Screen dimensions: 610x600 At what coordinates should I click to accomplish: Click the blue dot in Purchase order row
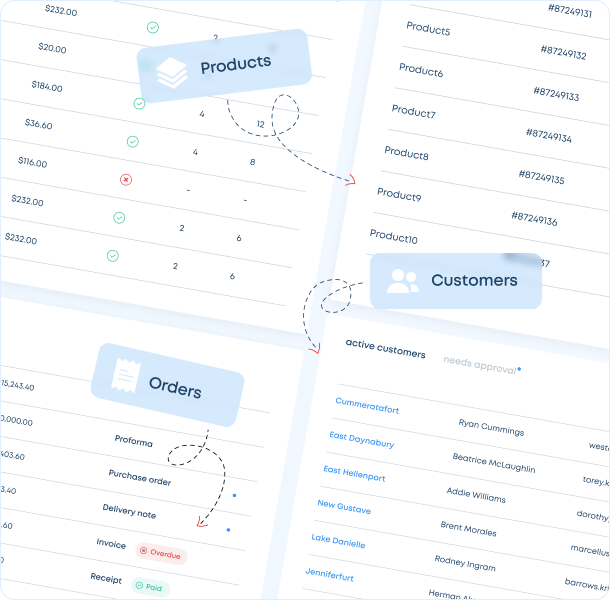click(234, 495)
